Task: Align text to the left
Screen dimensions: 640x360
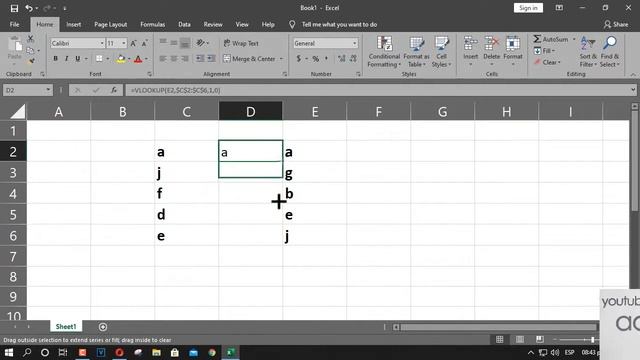Action: click(x=163, y=59)
